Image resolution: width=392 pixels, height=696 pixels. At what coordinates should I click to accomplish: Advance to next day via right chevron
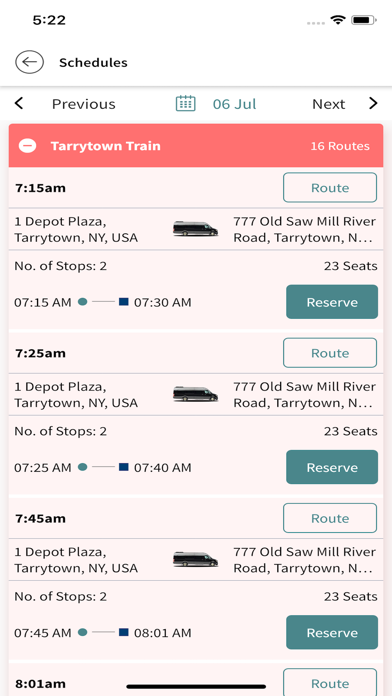coord(373,103)
